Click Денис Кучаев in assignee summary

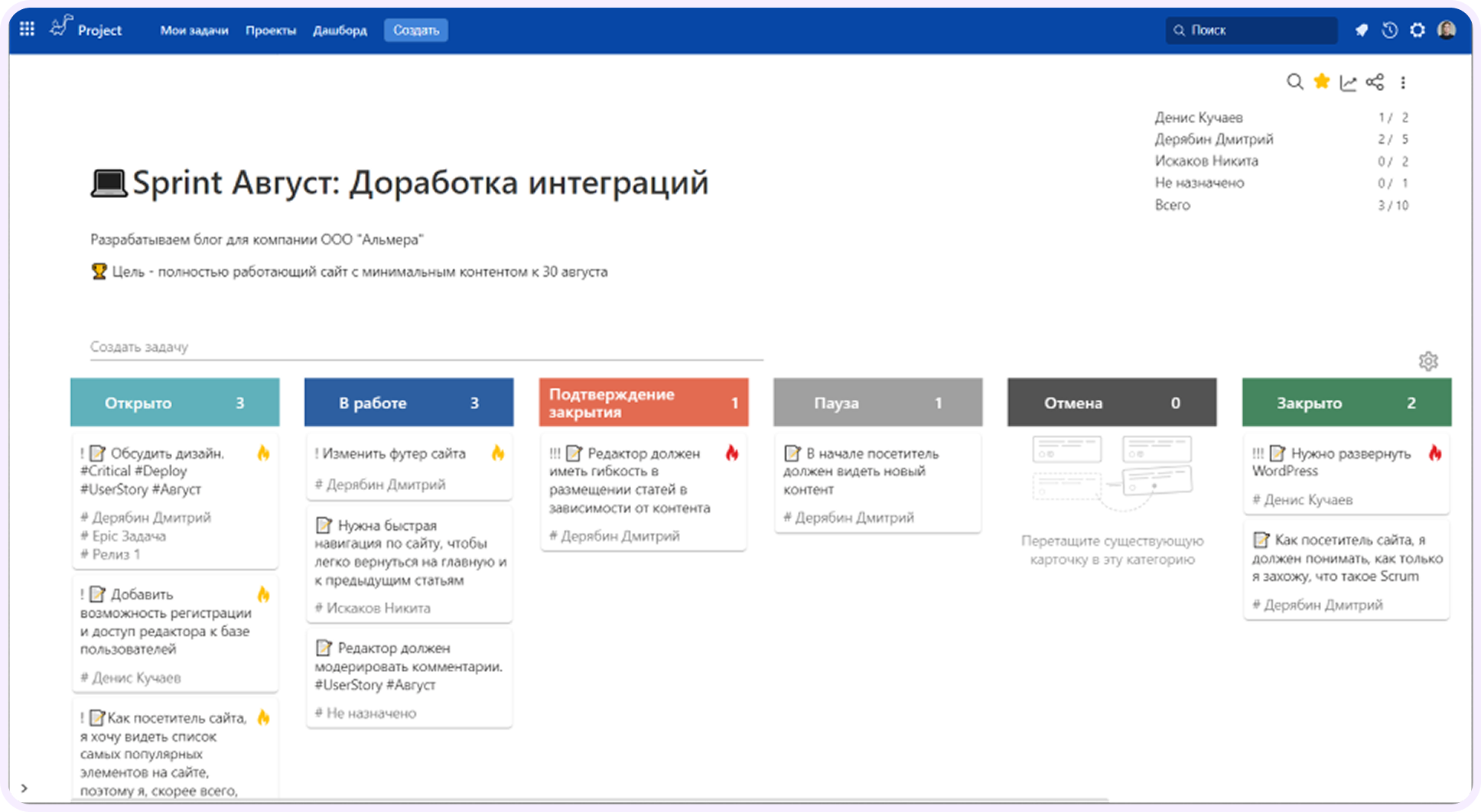1199,118
